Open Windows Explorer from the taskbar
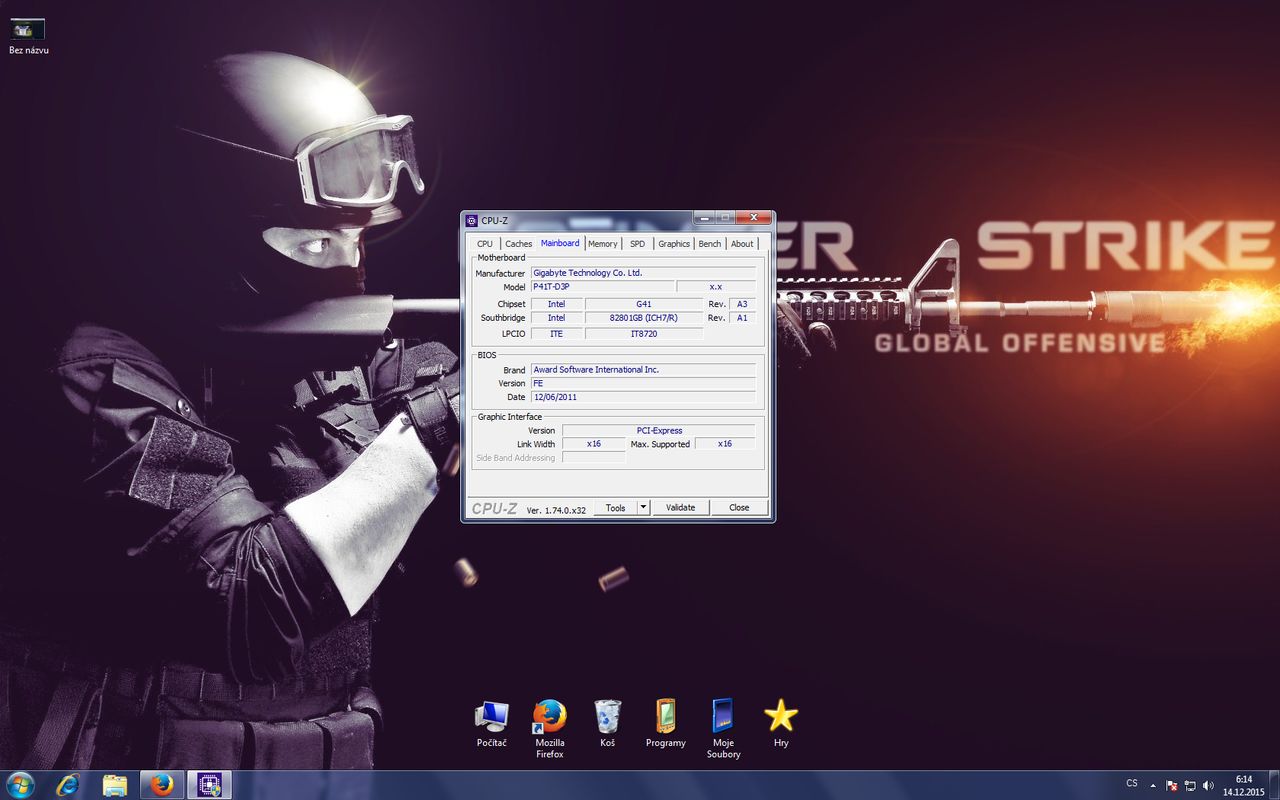This screenshot has height=800, width=1280. tap(115, 785)
